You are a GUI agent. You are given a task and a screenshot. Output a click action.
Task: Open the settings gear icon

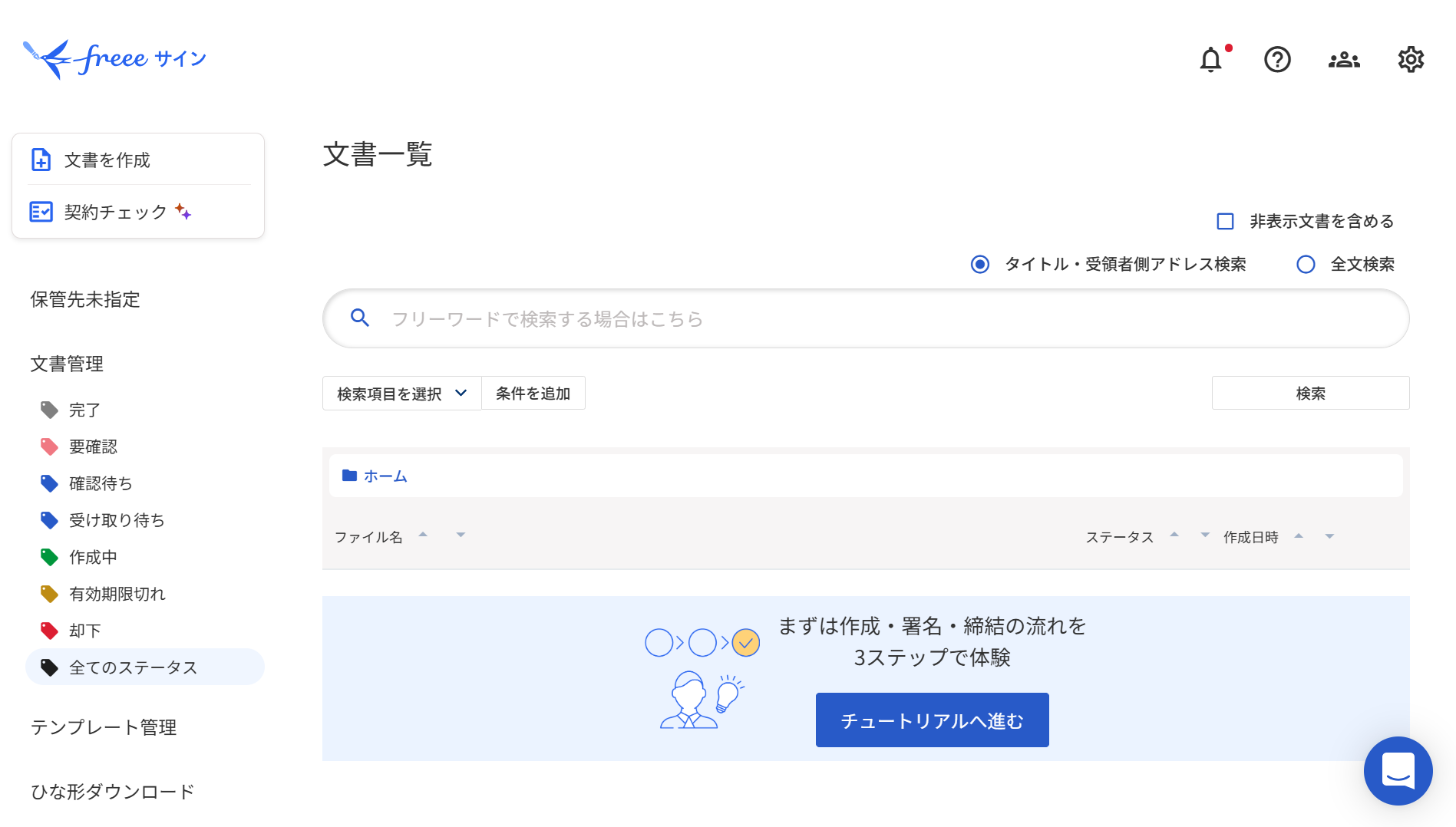[1411, 59]
